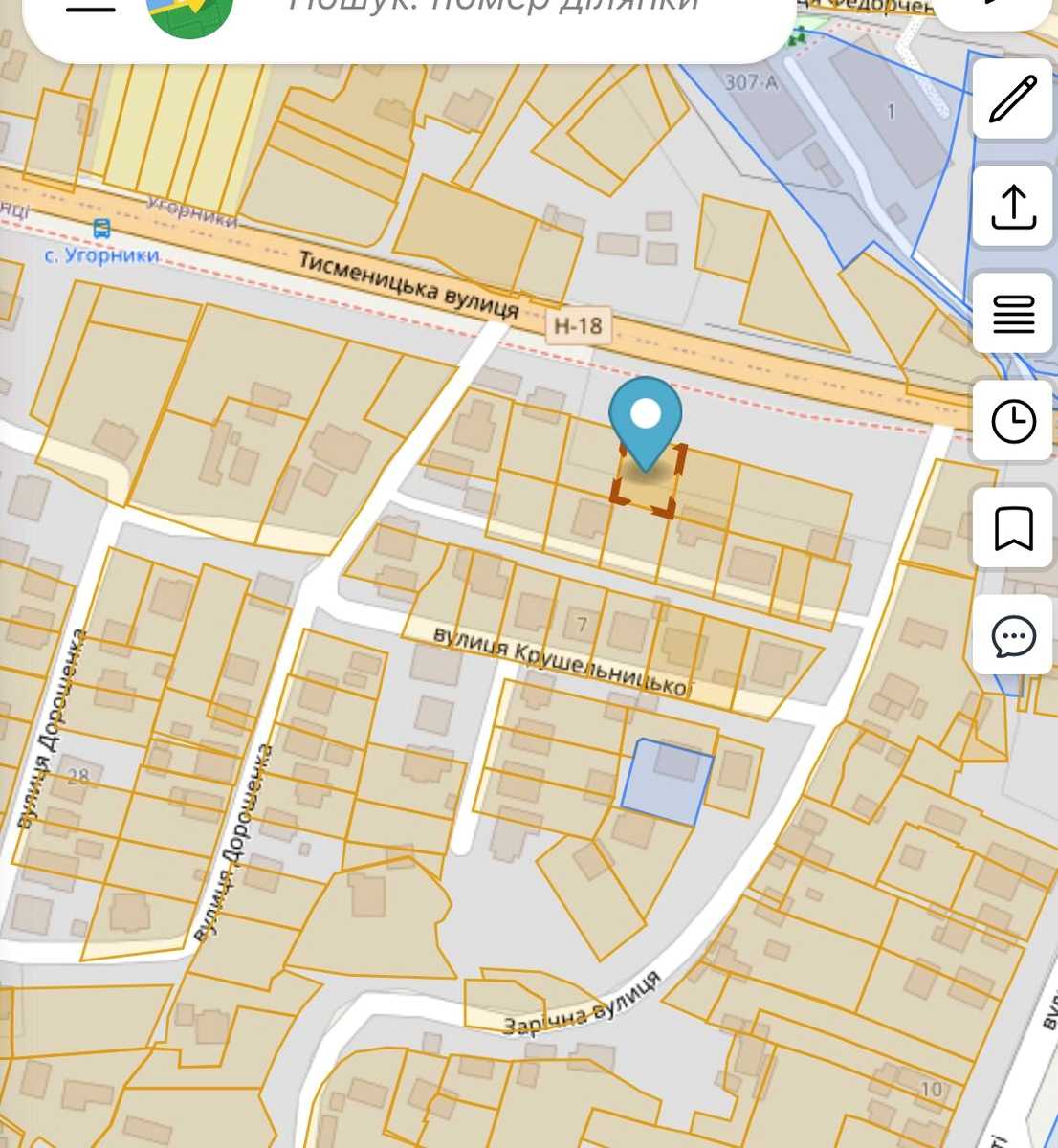The image size is (1058, 1148).
Task: Open the chat feedback button
Action: click(x=1013, y=635)
